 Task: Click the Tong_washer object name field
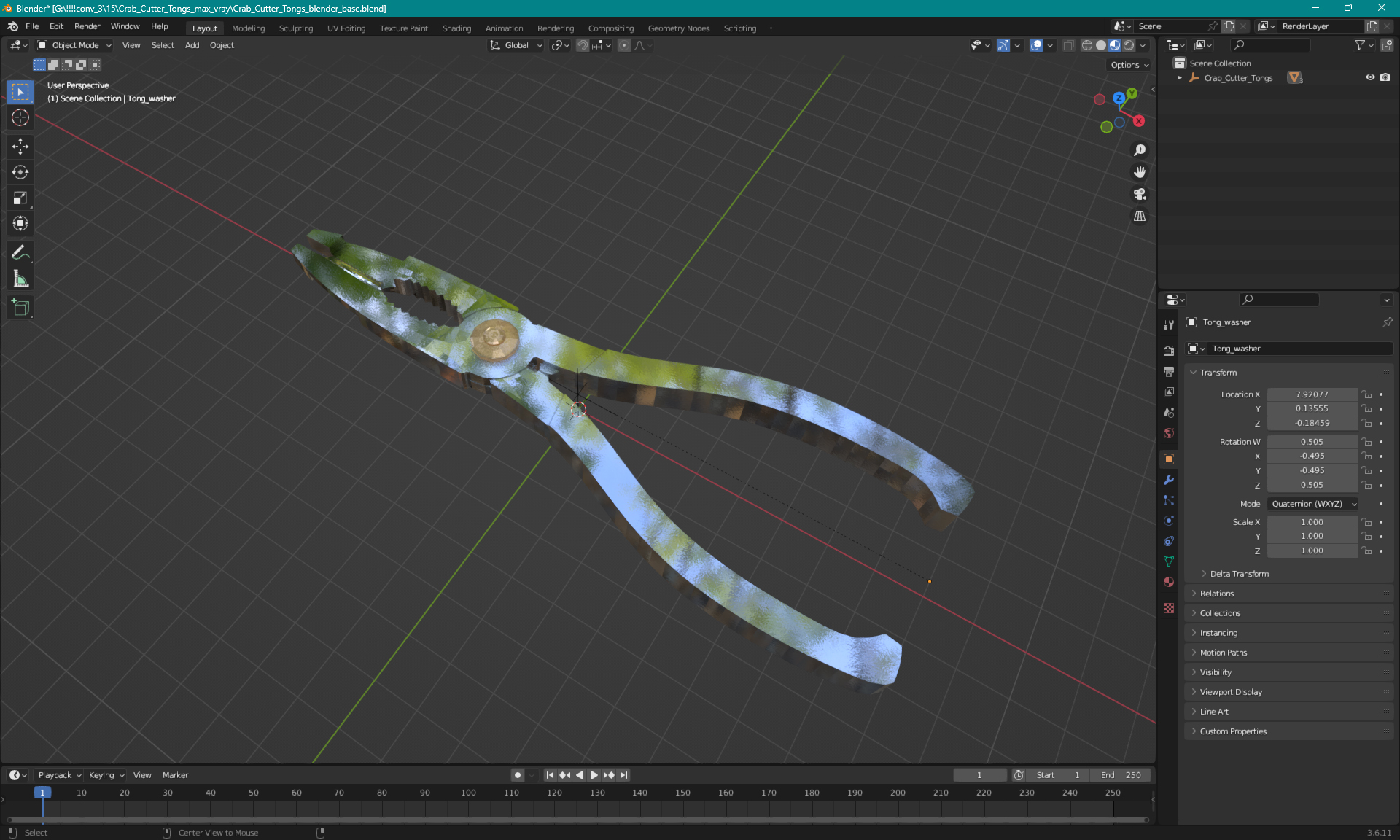pyautogui.click(x=1299, y=349)
